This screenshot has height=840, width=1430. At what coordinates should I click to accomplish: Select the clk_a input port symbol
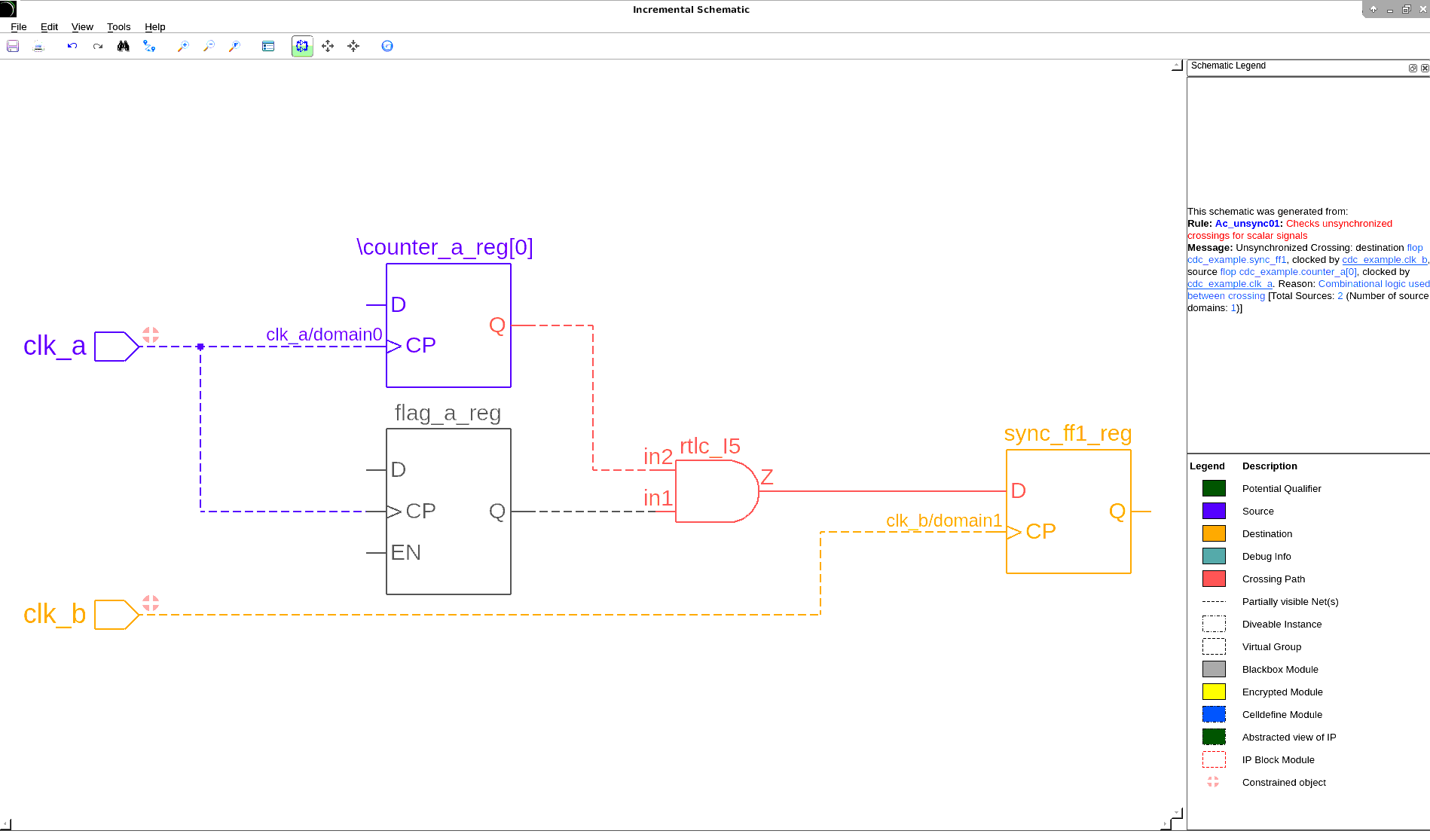pos(117,347)
